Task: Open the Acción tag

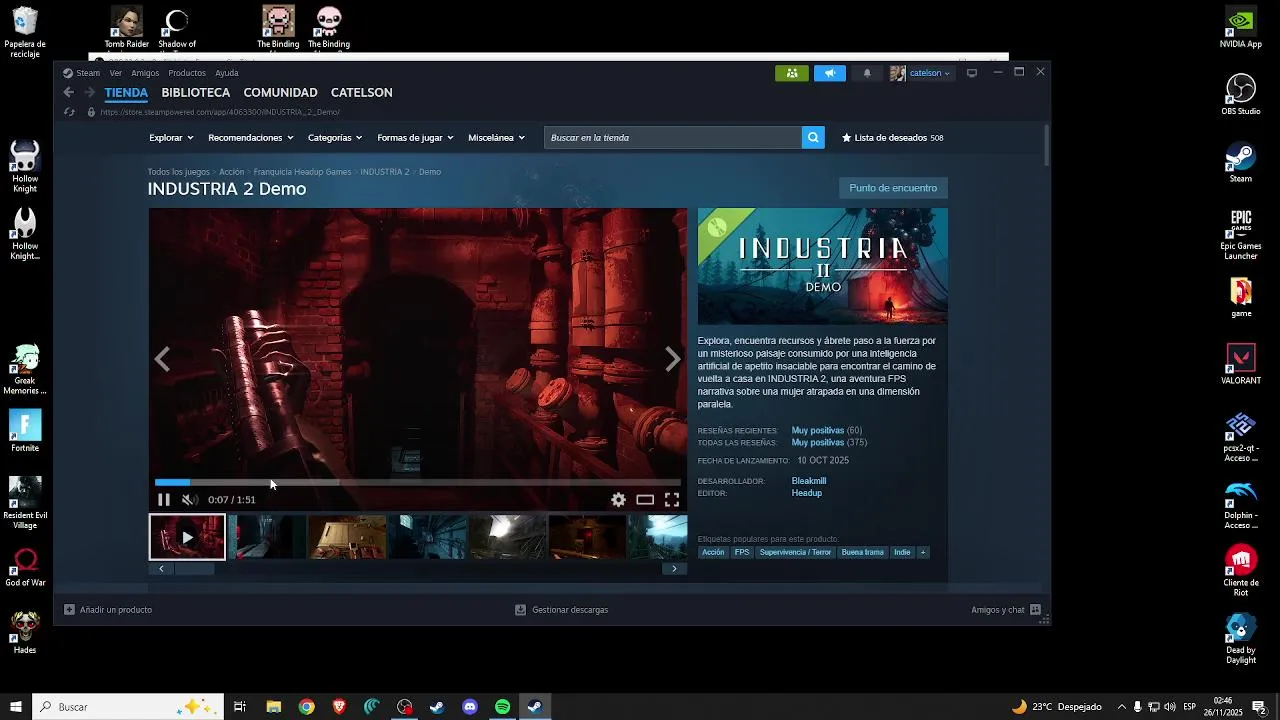Action: (x=713, y=552)
